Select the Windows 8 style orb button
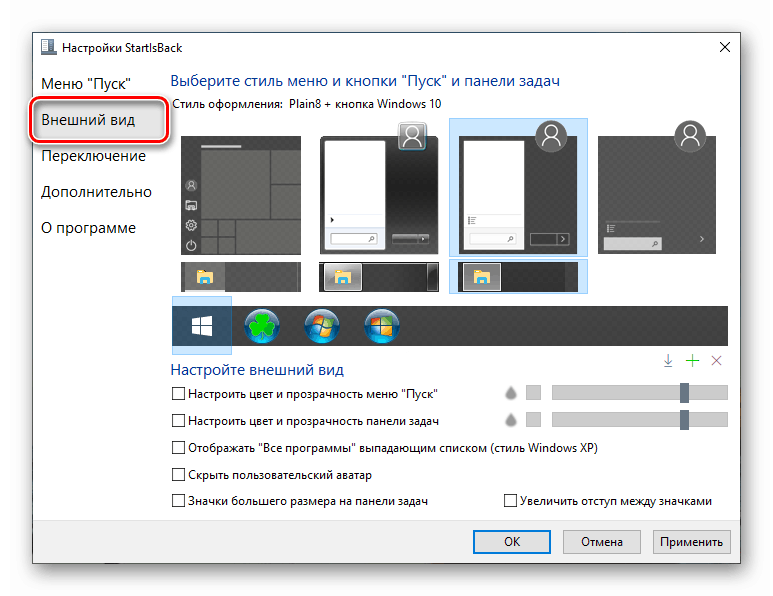Viewport: 773px width, 596px height. [382, 325]
